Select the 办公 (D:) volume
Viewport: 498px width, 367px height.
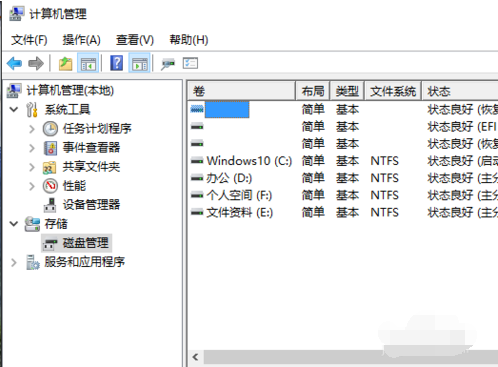coord(229,178)
